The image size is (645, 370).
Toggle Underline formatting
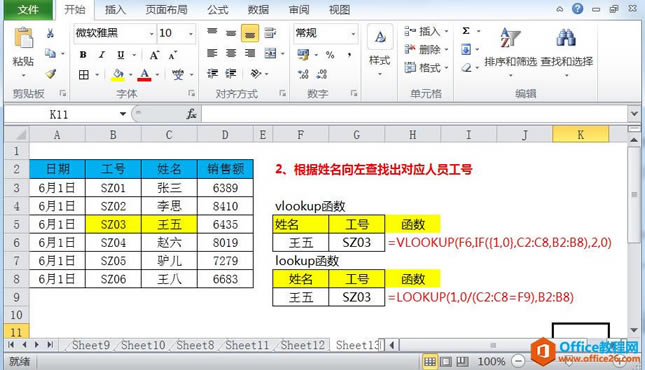[121, 55]
